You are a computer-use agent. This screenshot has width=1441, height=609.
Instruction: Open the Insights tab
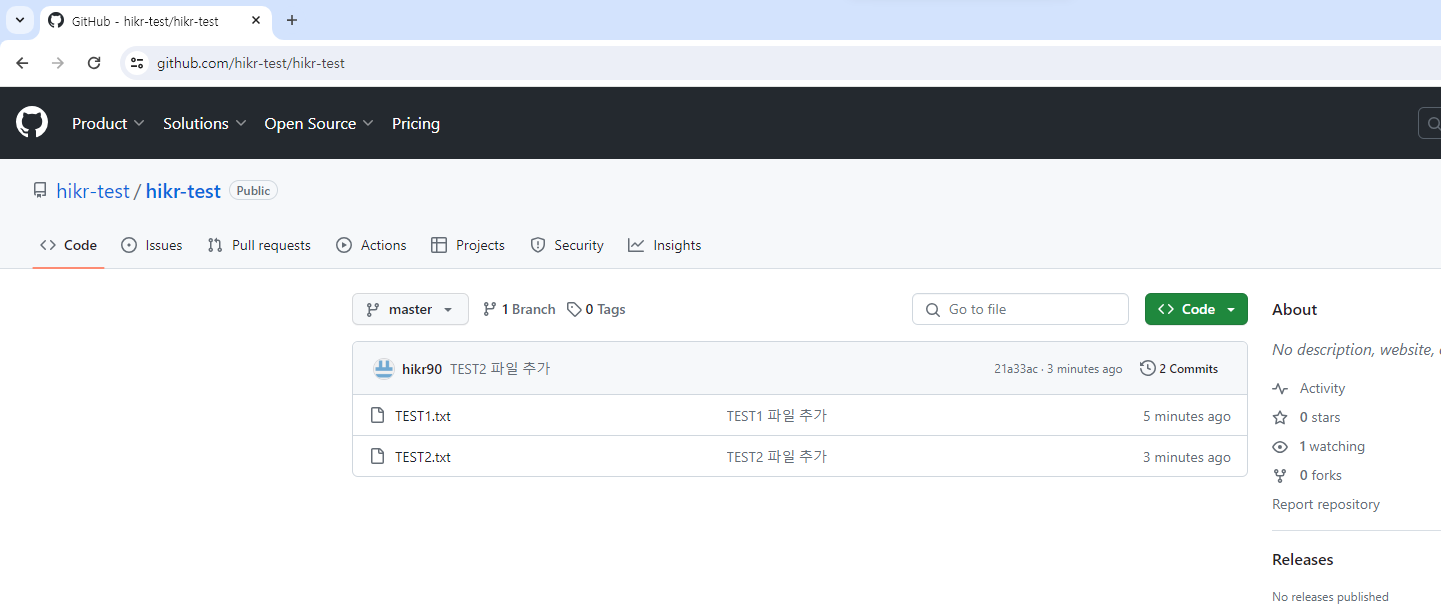pyautogui.click(x=665, y=245)
